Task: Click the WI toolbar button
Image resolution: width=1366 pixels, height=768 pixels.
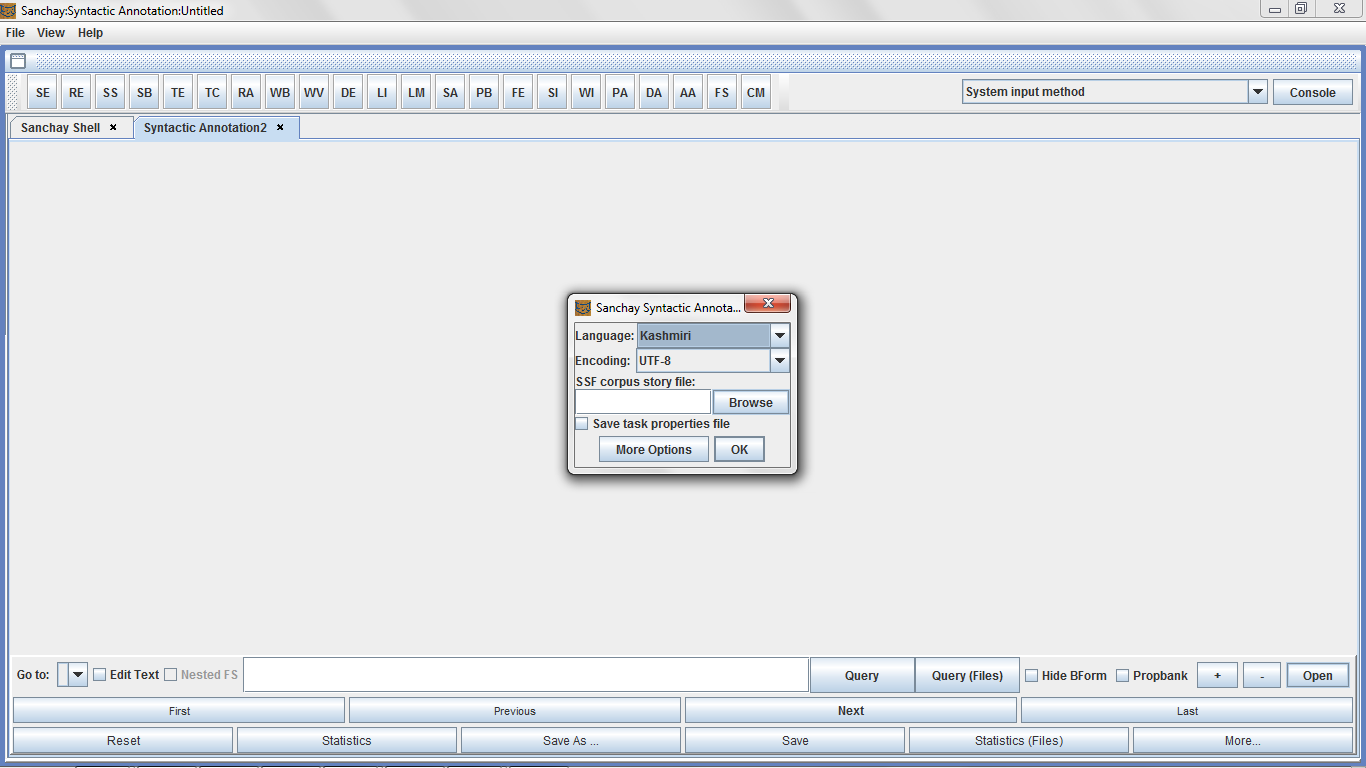Action: tap(587, 92)
